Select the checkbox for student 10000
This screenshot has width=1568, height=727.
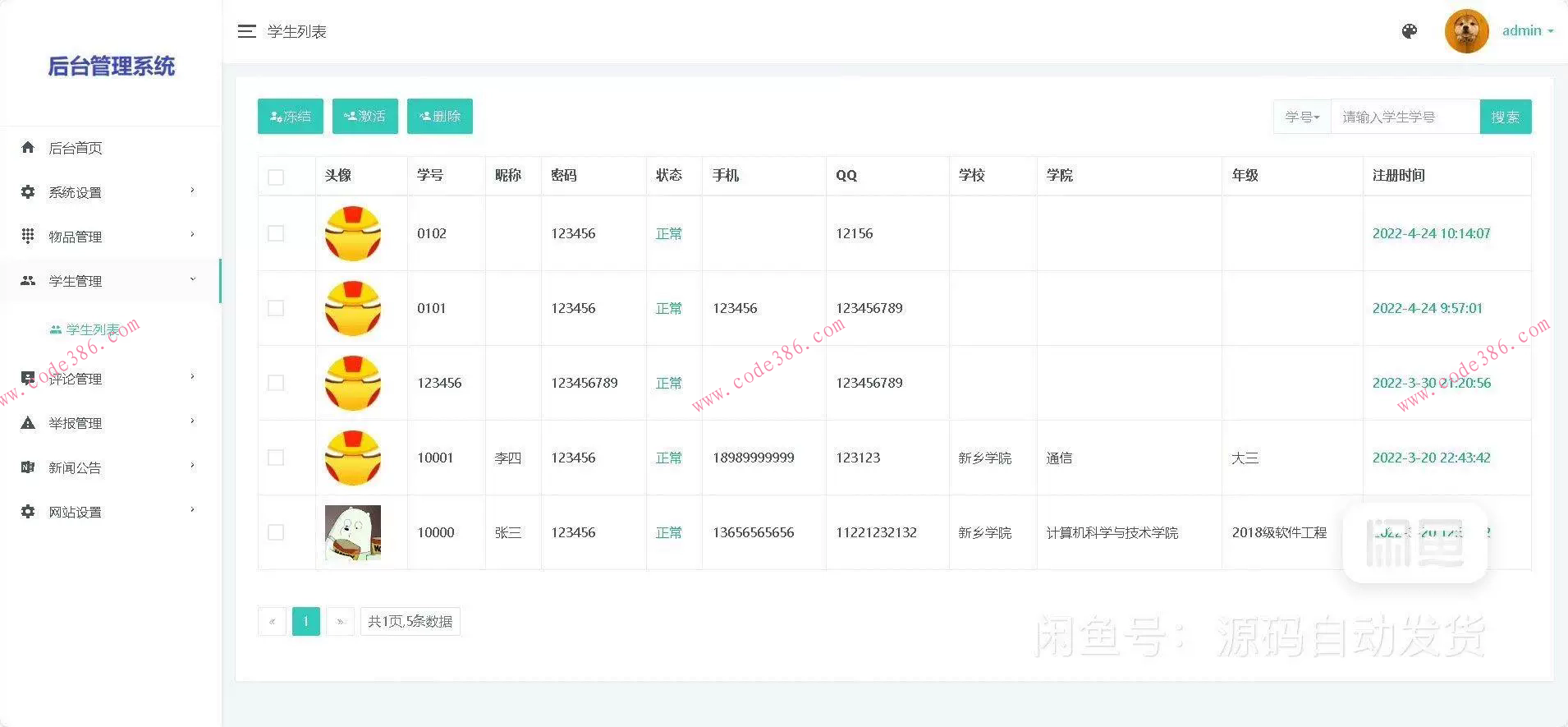276,532
